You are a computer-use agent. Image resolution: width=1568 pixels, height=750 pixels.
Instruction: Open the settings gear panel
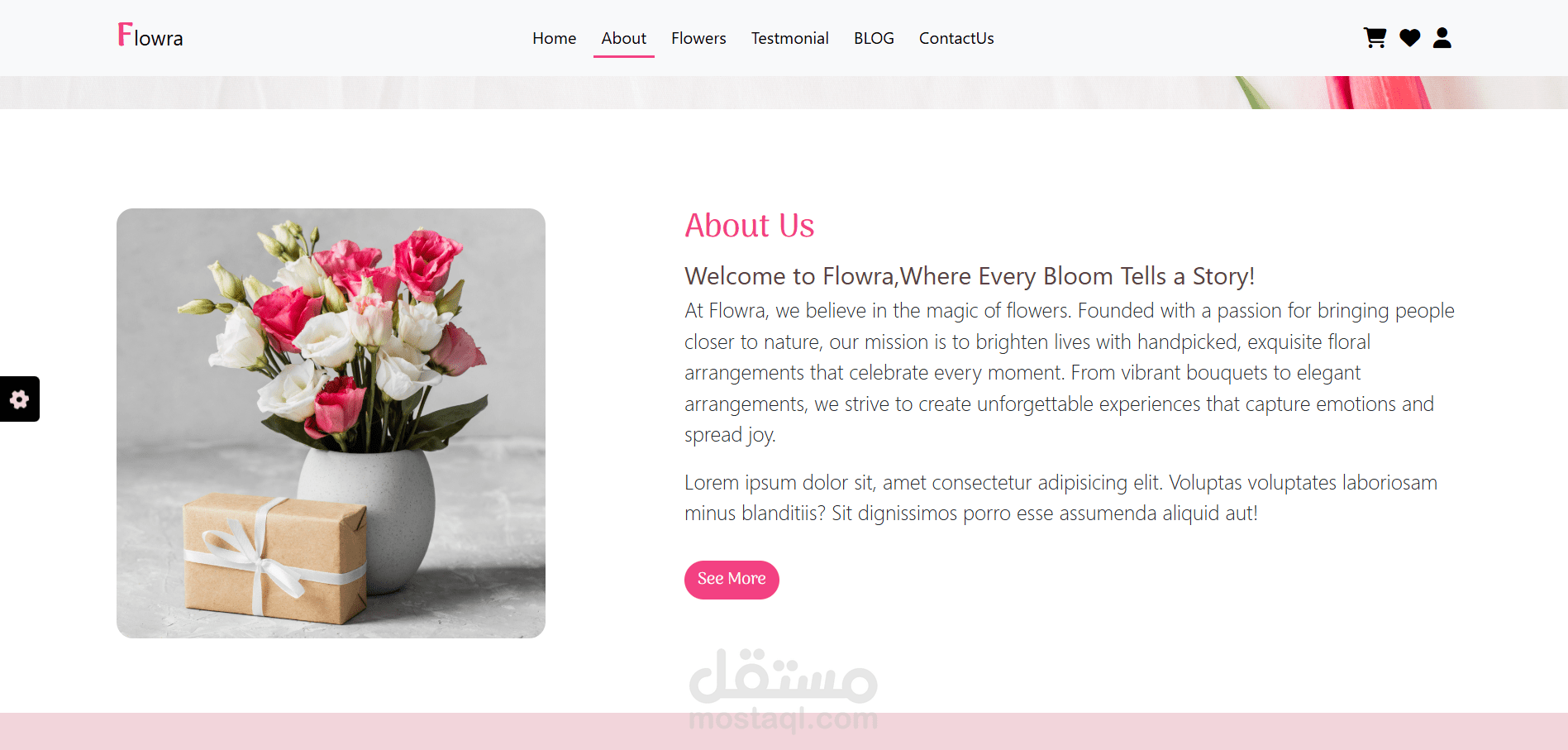(x=20, y=399)
